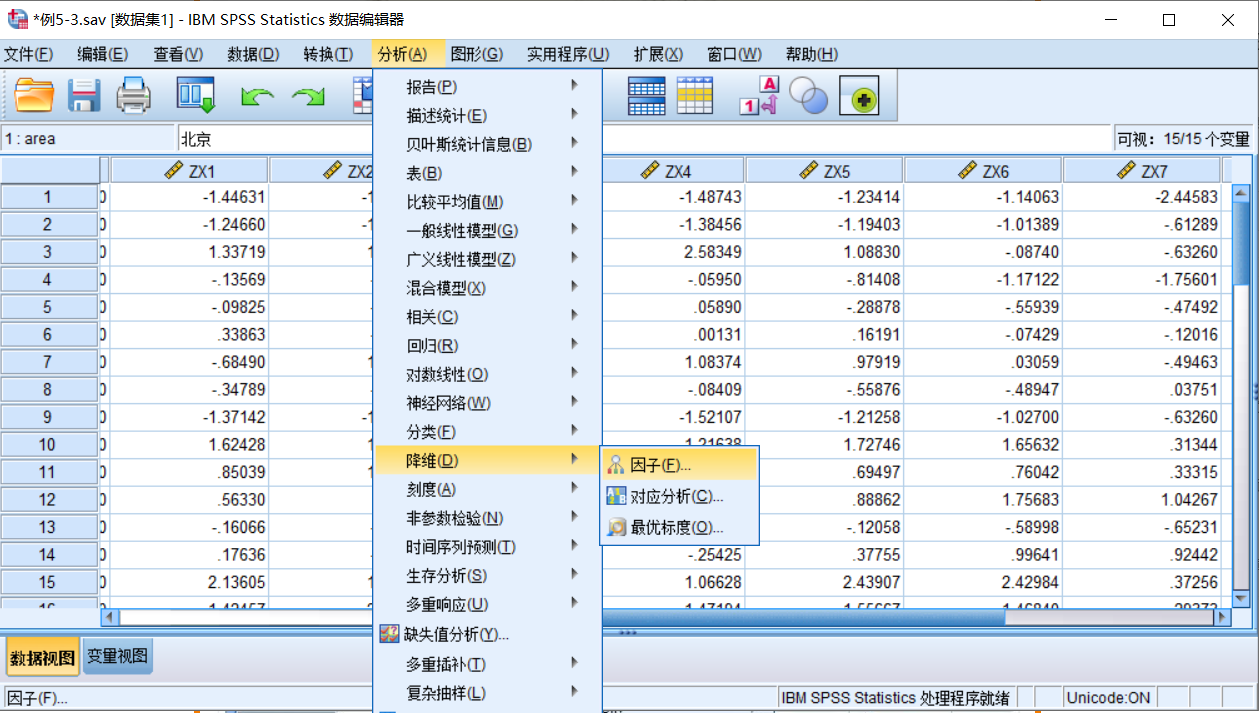This screenshot has height=713, width=1259.
Task: Click the Redo green arrow icon
Action: [x=308, y=97]
